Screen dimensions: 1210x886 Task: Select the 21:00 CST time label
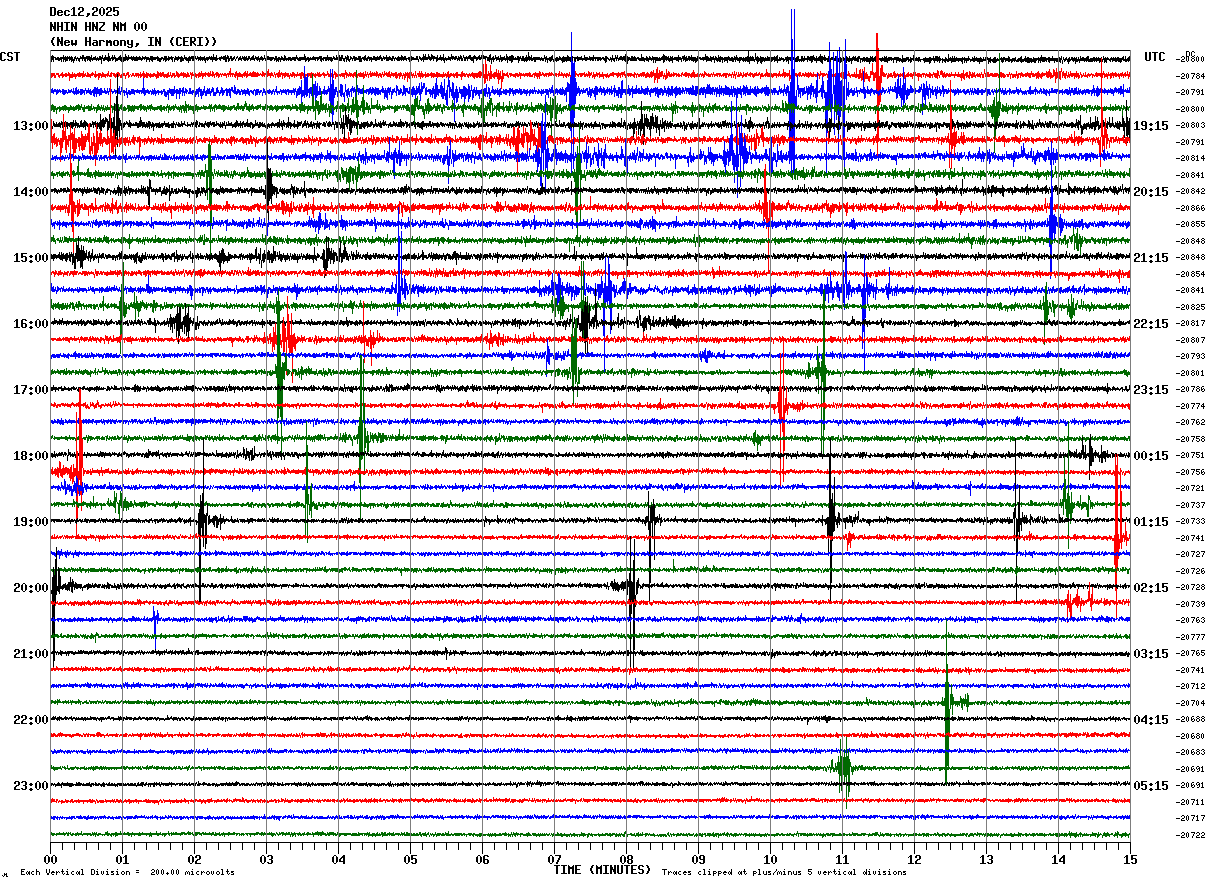[x=31, y=654]
